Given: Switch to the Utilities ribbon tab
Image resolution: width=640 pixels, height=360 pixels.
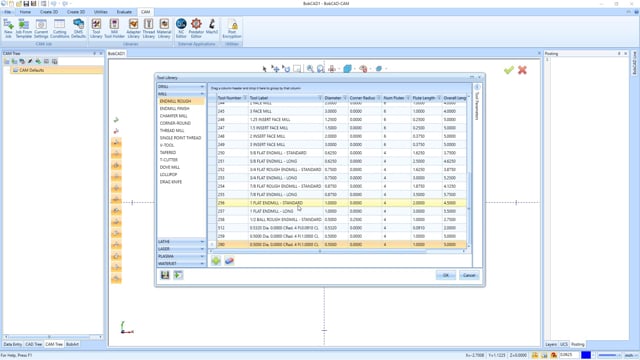Looking at the screenshot, I should pos(101,12).
